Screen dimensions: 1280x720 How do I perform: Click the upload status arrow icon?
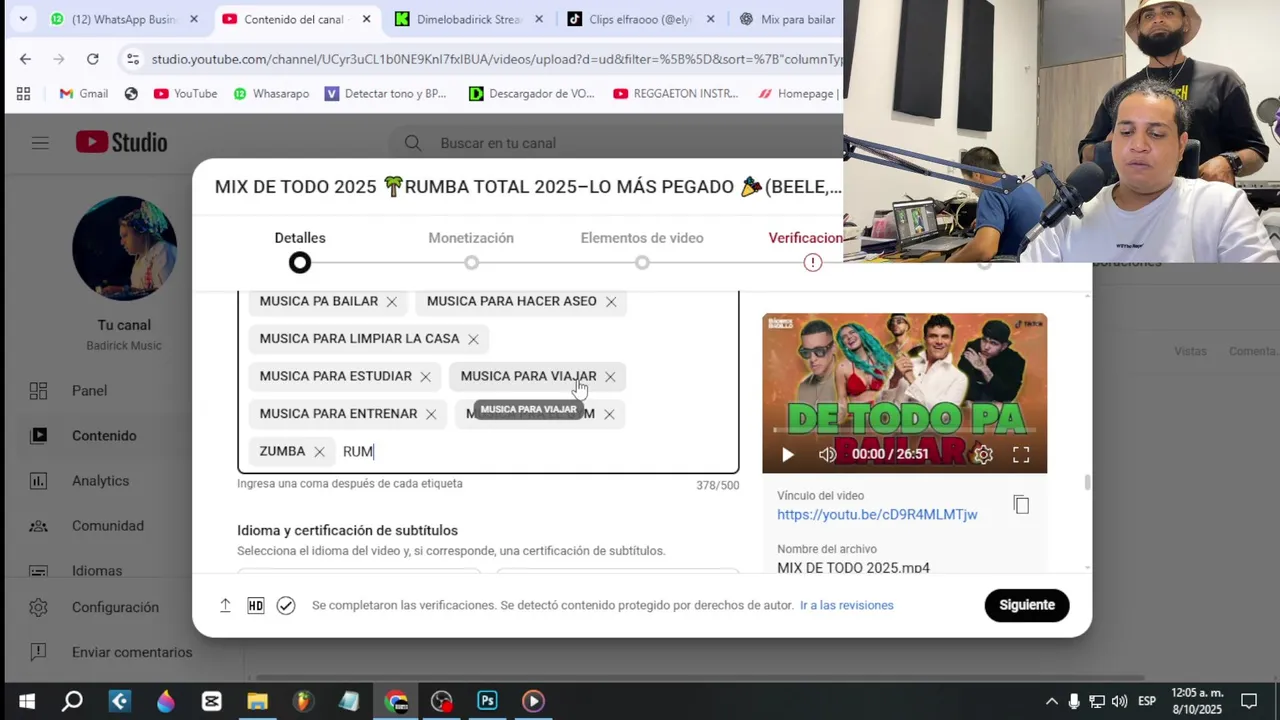click(x=225, y=605)
